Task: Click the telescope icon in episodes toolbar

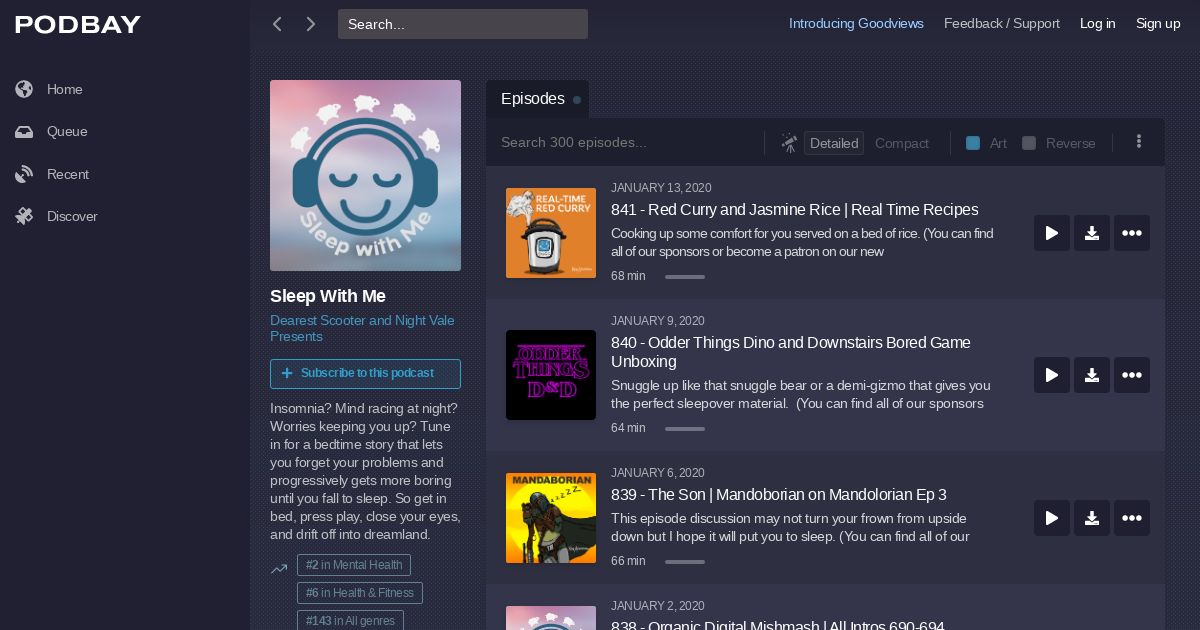Action: (789, 143)
